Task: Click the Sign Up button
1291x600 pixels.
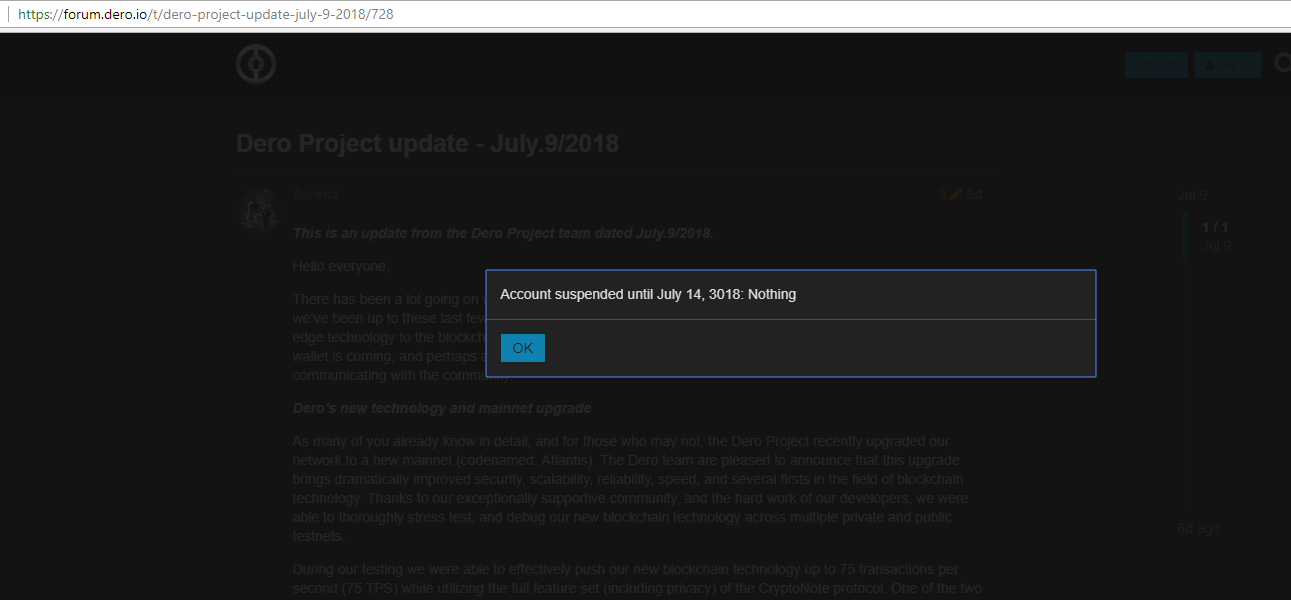Action: (1156, 66)
